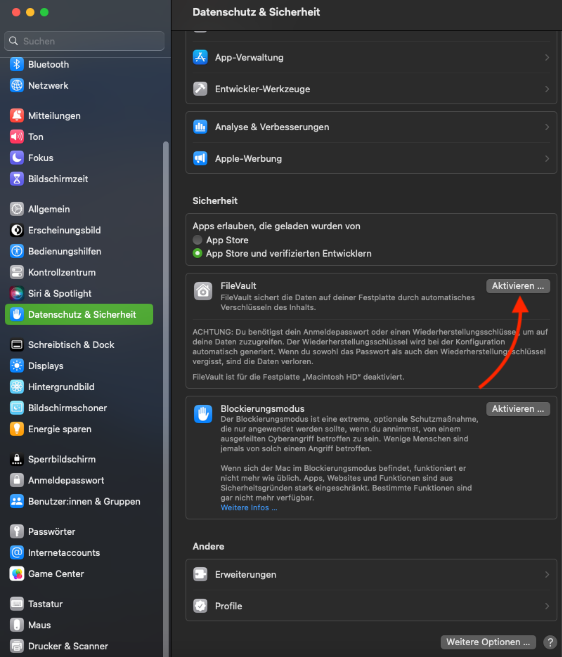Click the sidebar vertical scrollbar
Screen dimensions: 562x657
coord(166,398)
